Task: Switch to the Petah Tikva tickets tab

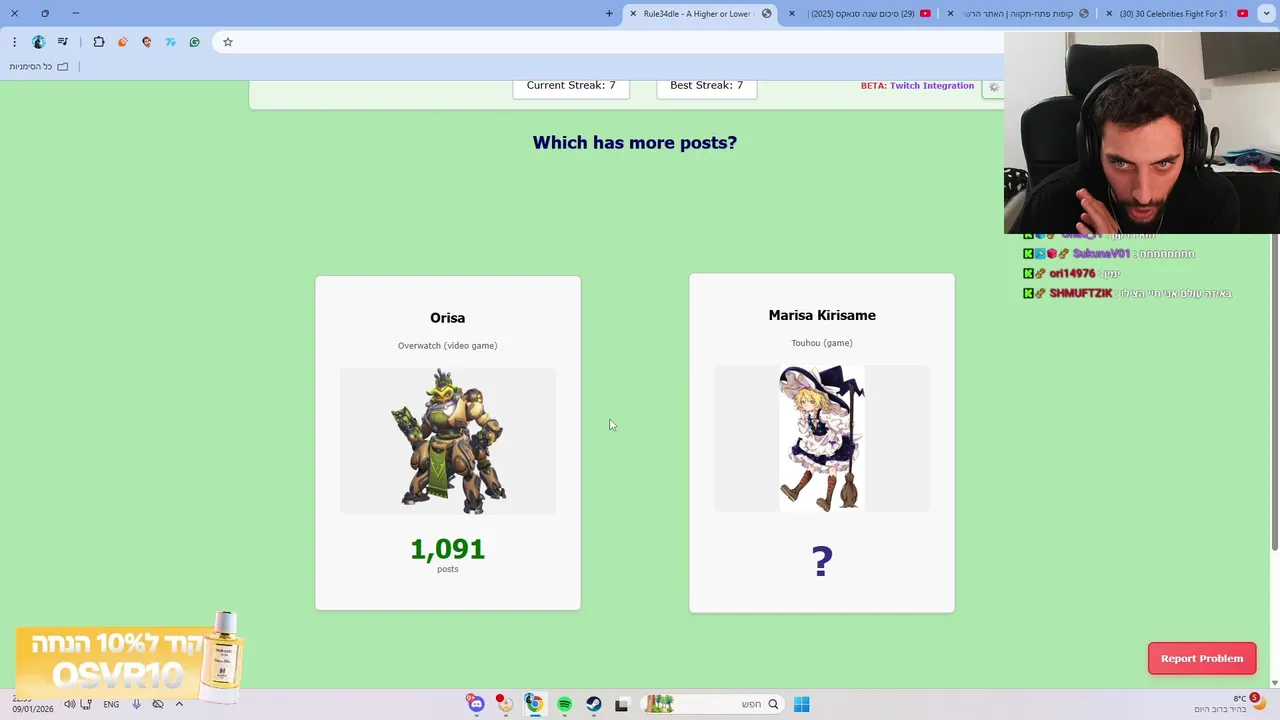Action: 1020,13
